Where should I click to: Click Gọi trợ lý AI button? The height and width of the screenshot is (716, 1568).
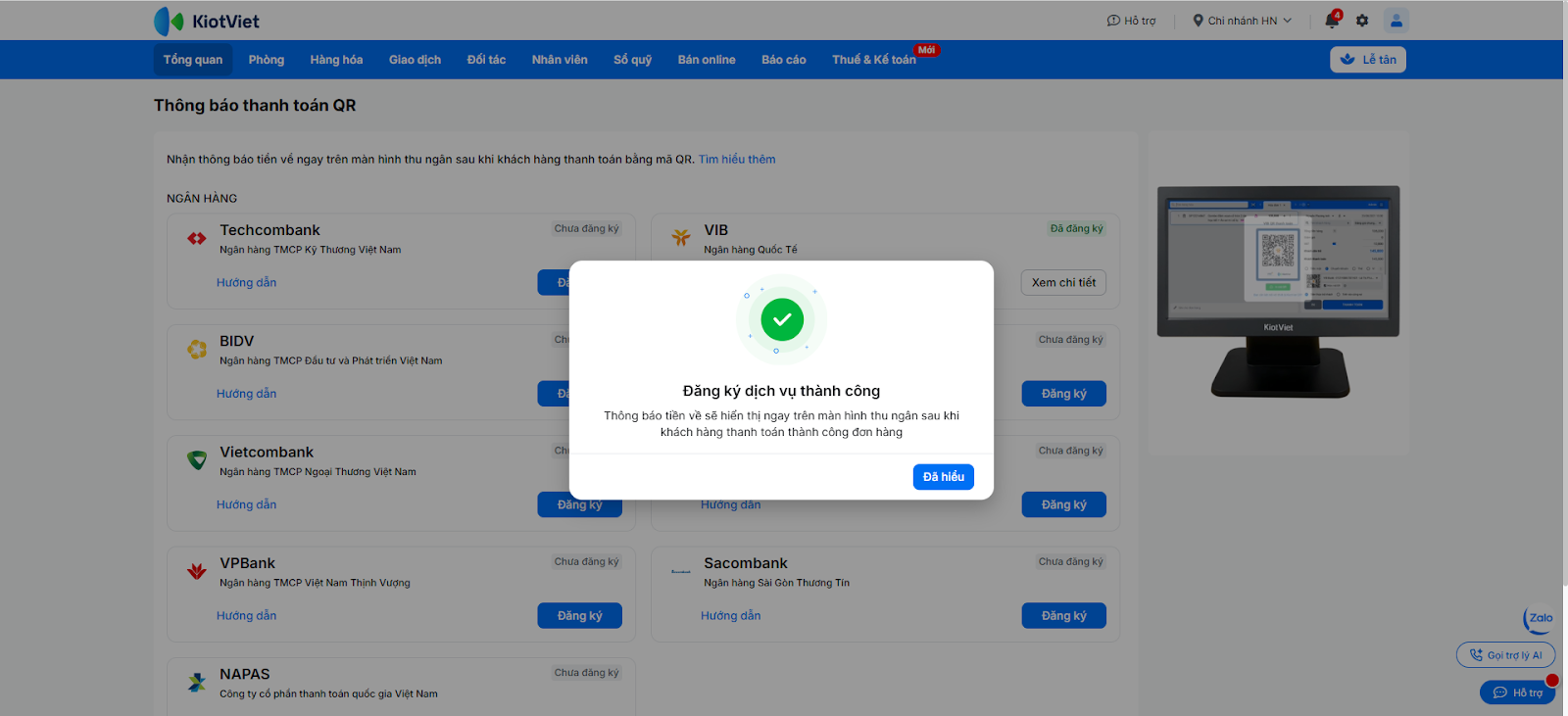pyautogui.click(x=1505, y=655)
